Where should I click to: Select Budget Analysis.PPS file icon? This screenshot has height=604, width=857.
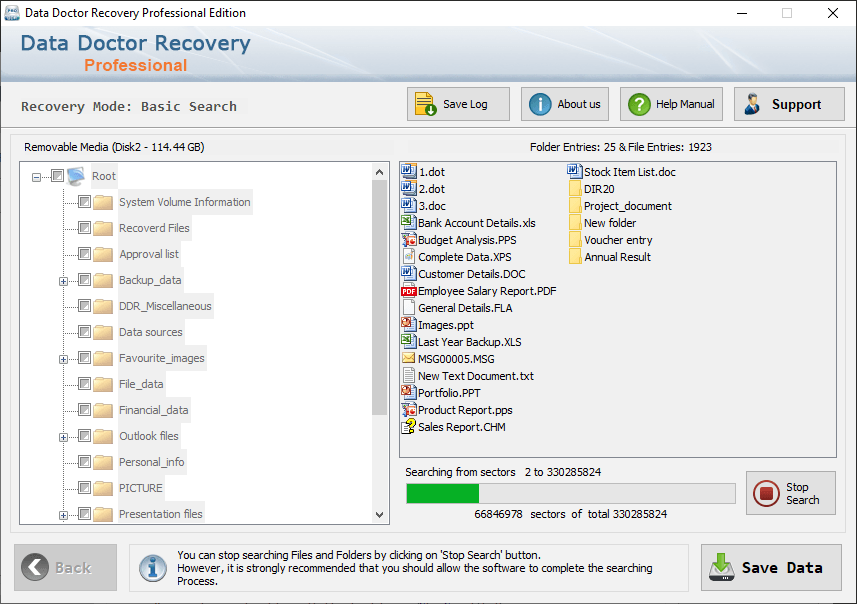click(x=409, y=239)
